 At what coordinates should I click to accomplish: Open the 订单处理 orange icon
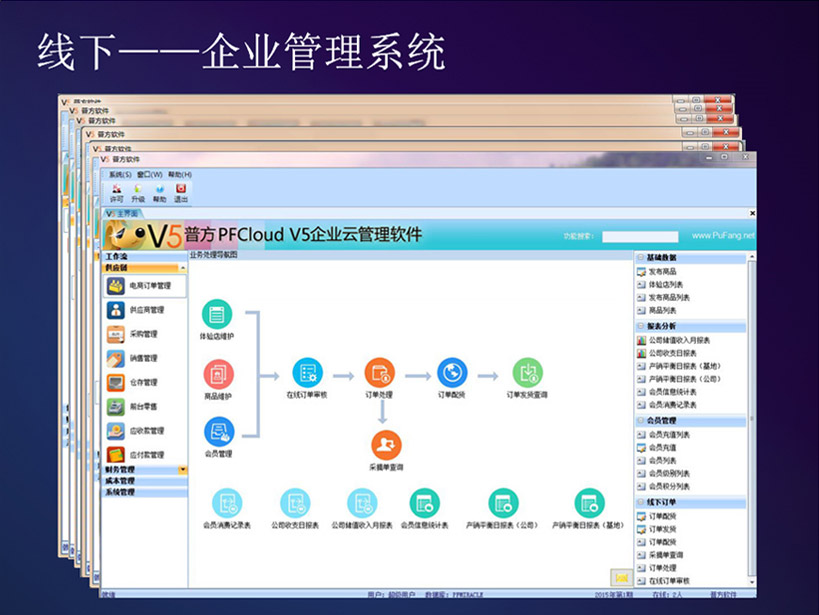point(380,373)
